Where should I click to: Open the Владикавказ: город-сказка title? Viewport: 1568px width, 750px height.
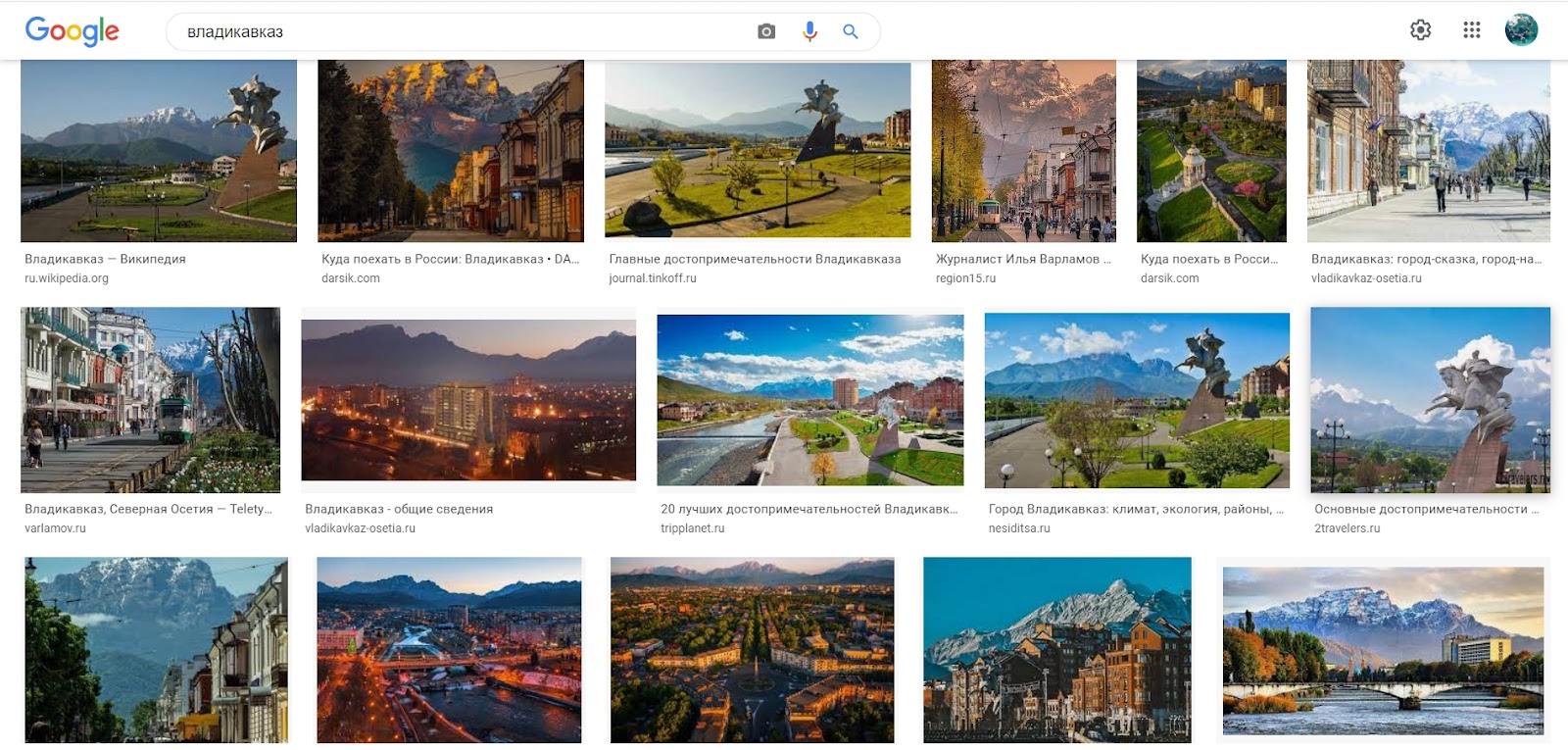point(1427,259)
